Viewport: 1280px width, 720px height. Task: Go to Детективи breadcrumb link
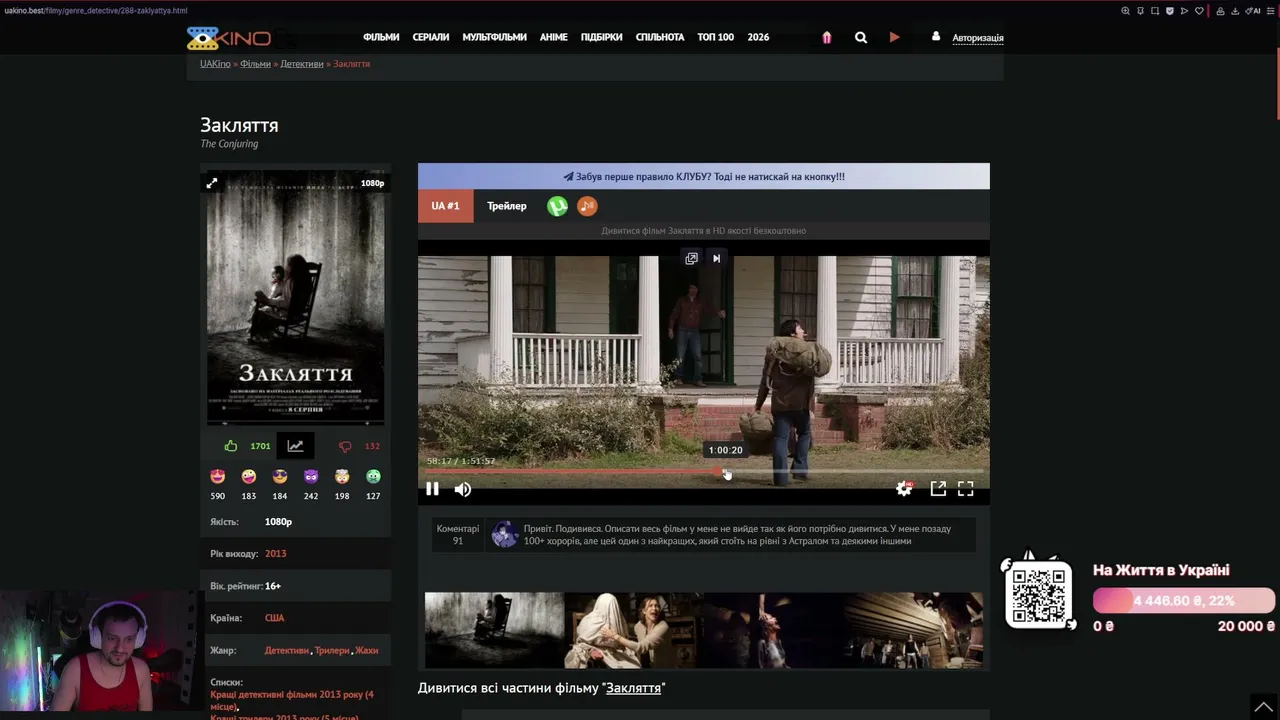[302, 64]
